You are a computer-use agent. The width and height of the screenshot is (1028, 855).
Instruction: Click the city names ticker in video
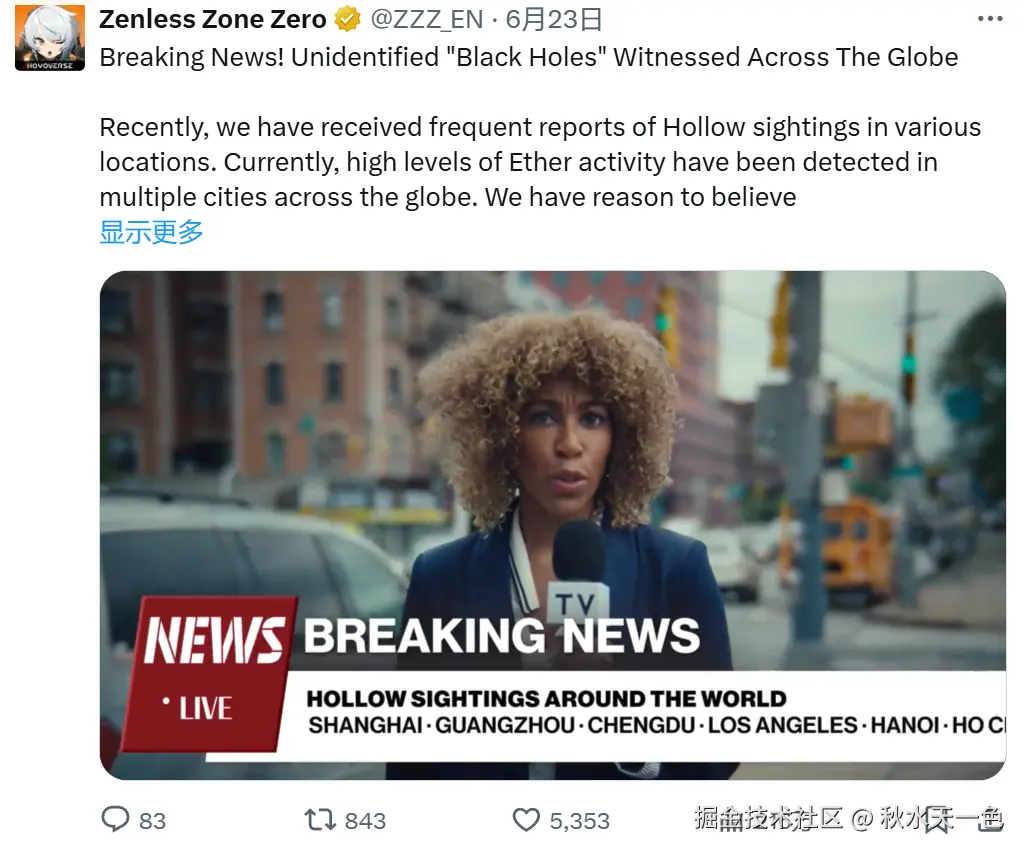656,725
